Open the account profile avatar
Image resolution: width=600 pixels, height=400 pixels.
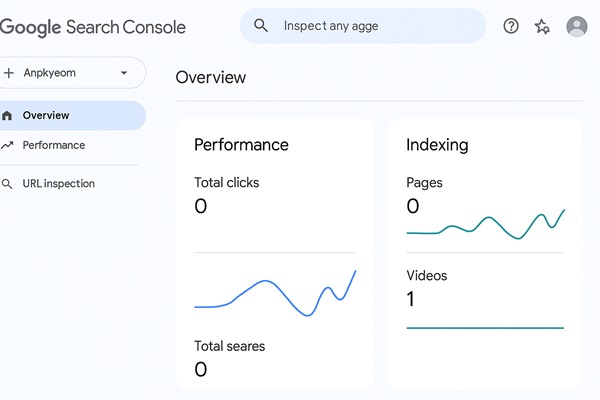click(577, 27)
